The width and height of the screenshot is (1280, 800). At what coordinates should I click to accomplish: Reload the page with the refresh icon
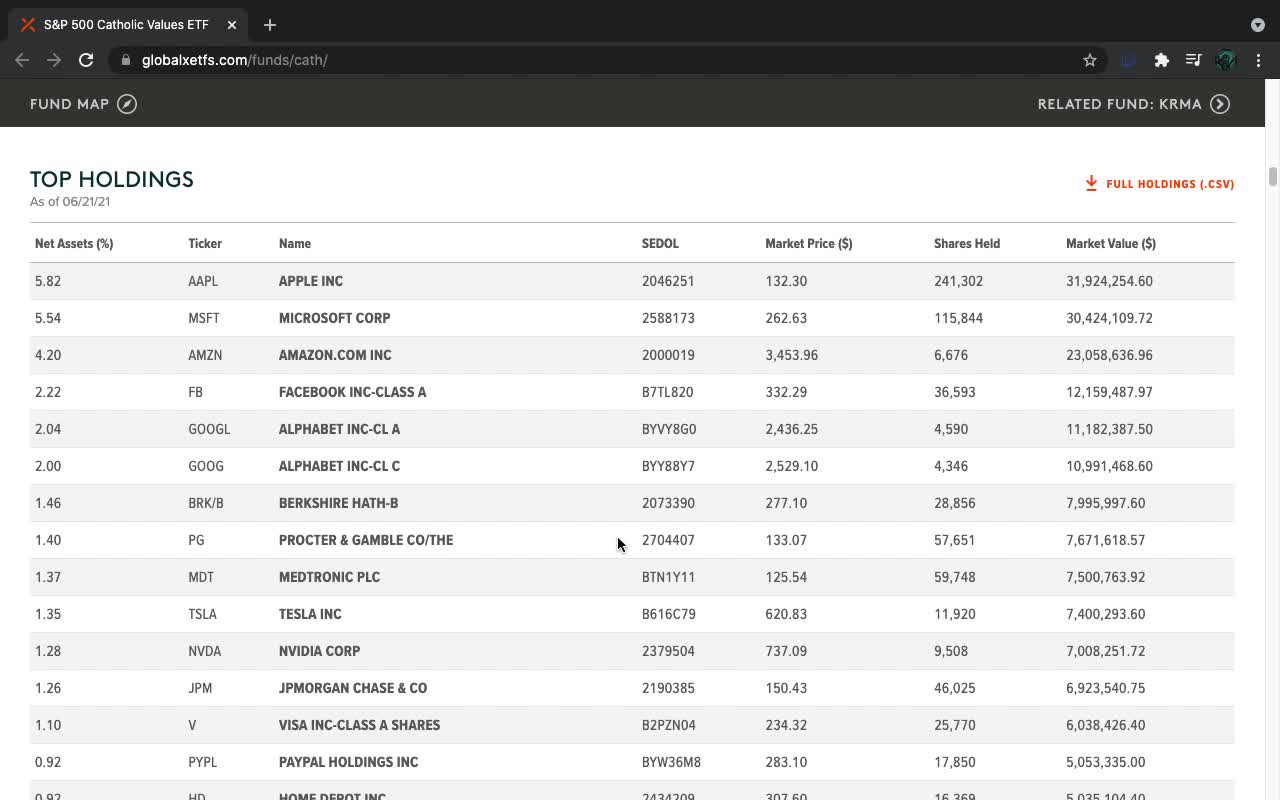pos(86,60)
